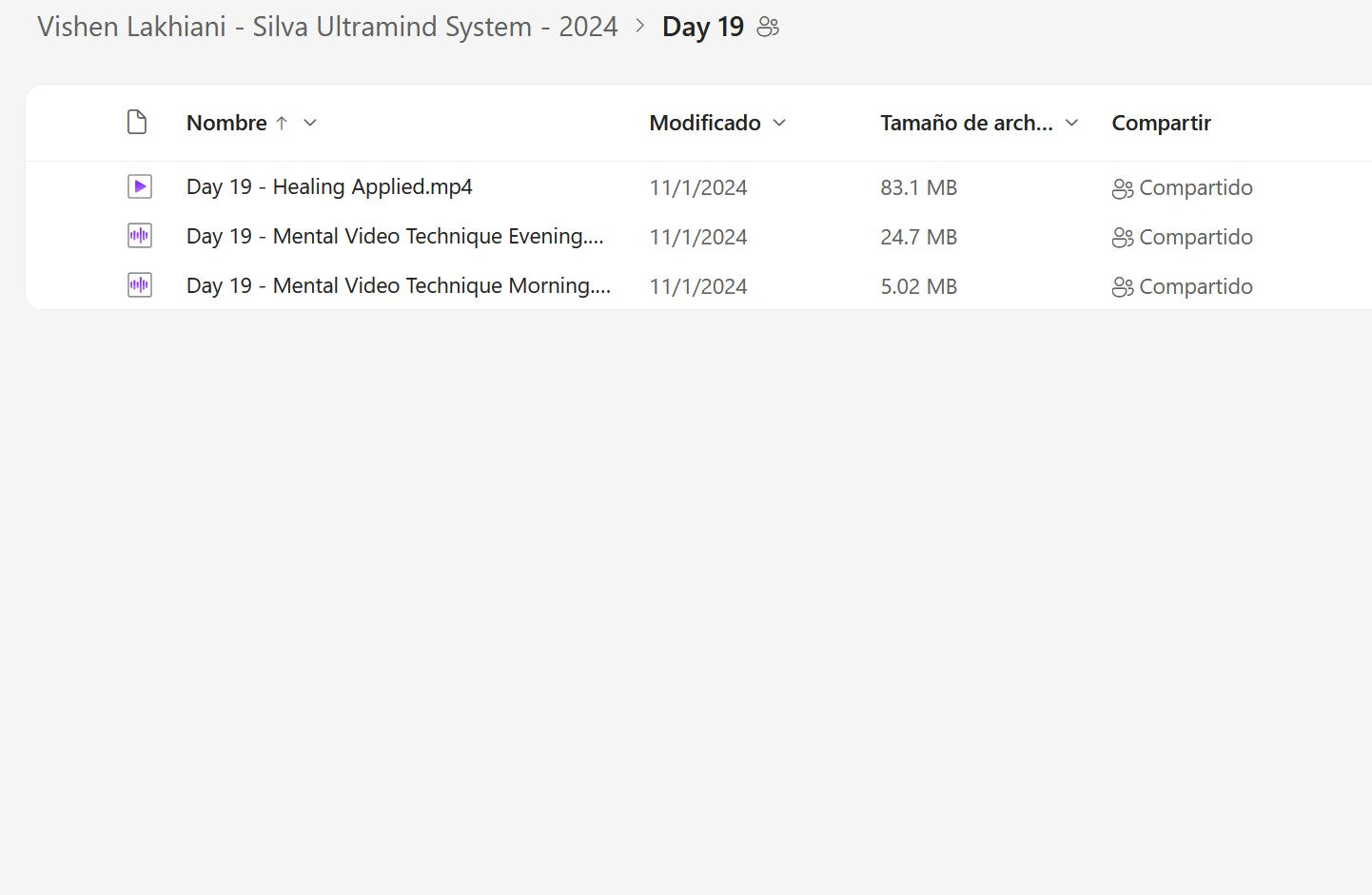
Task: Open the Modificado column dropdown
Action: 779,123
